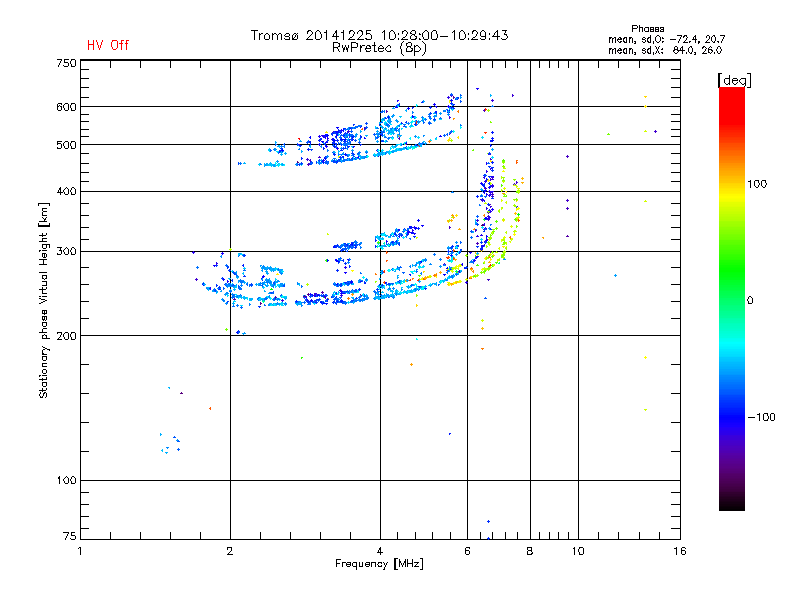800x600 pixels.
Task: Click the title "Tromsø 20141225 10:28:00-10:29:43"
Action: (x=379, y=35)
